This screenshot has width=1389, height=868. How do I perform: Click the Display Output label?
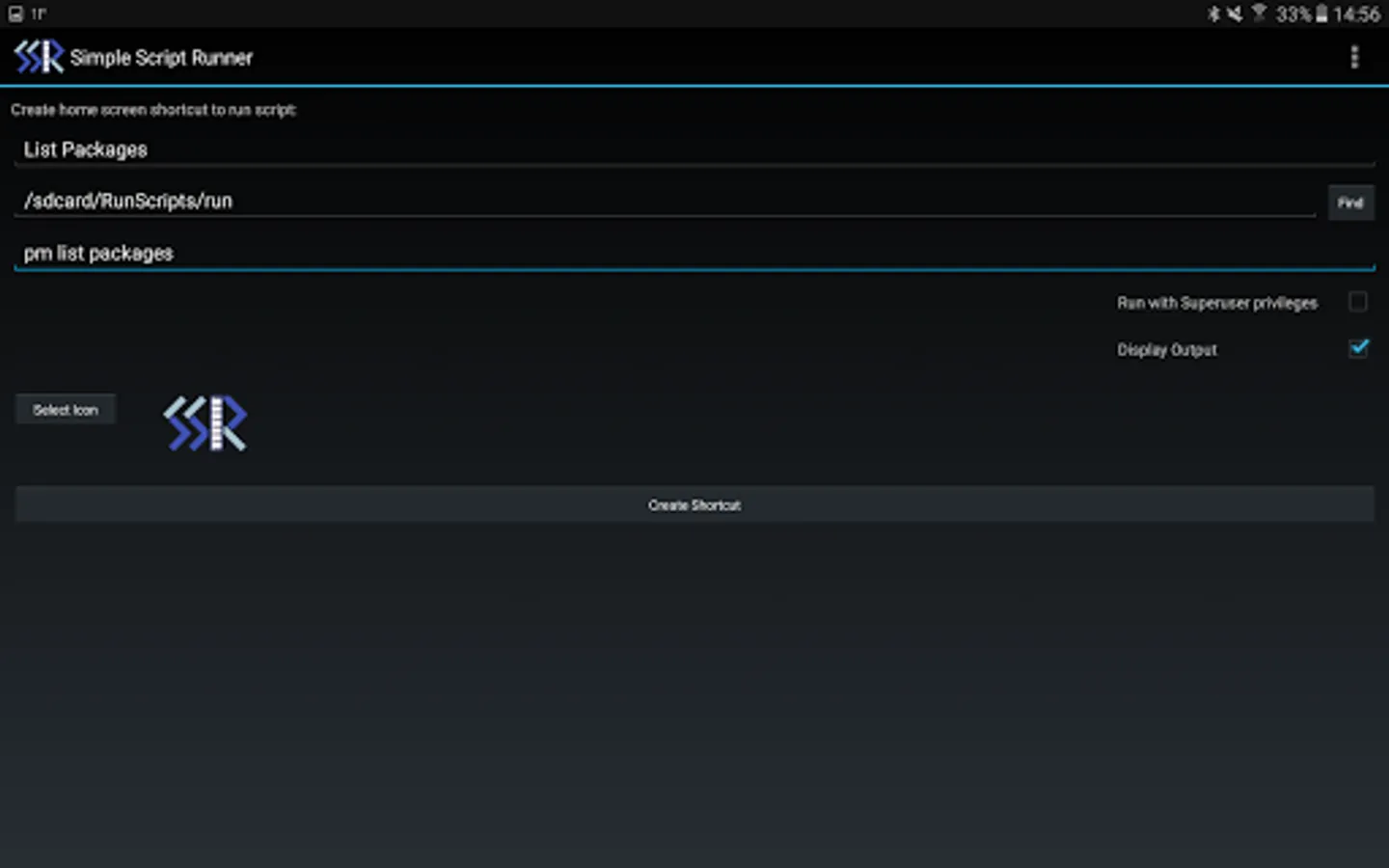(1167, 349)
